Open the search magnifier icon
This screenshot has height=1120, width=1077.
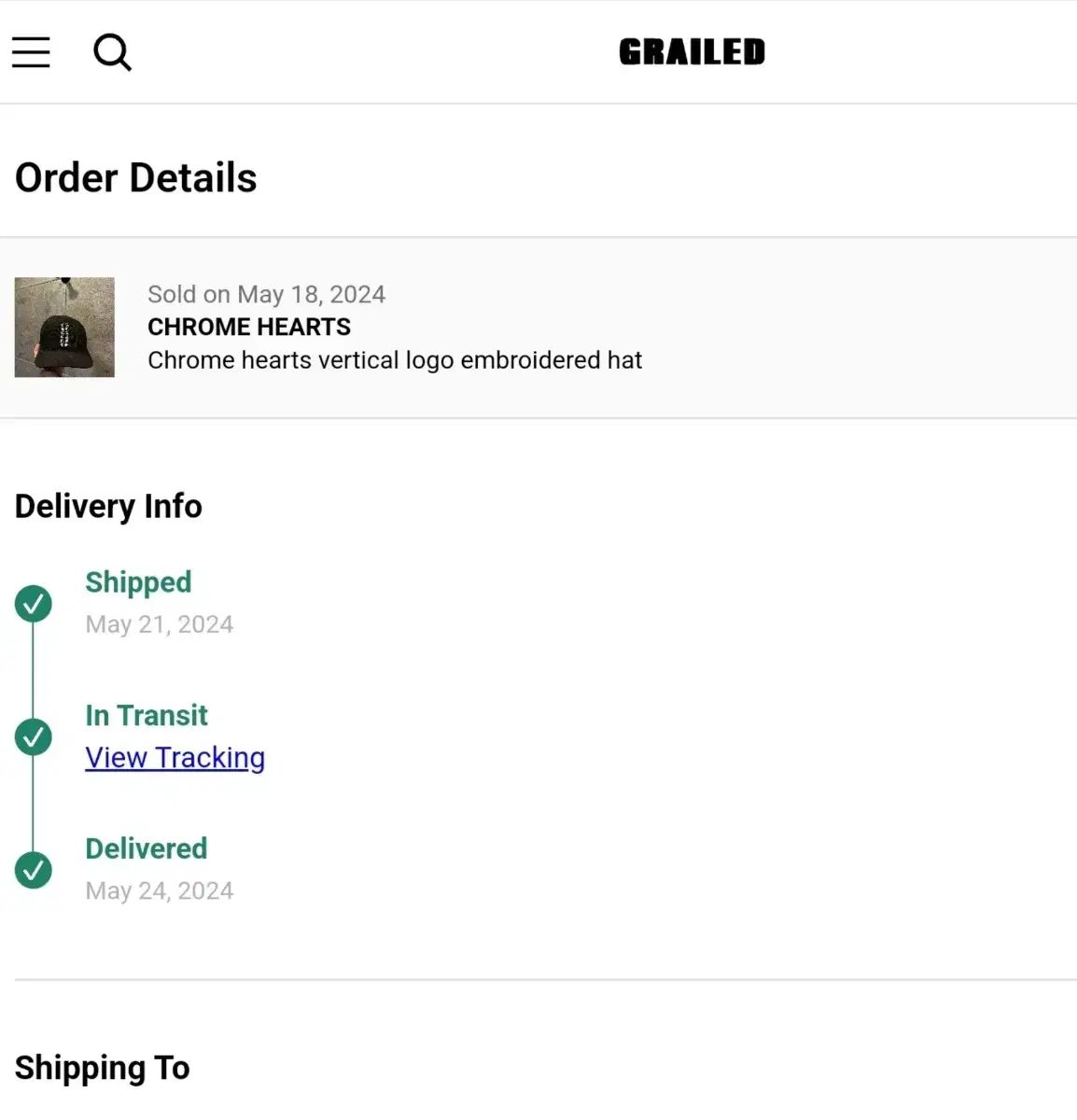pos(112,52)
